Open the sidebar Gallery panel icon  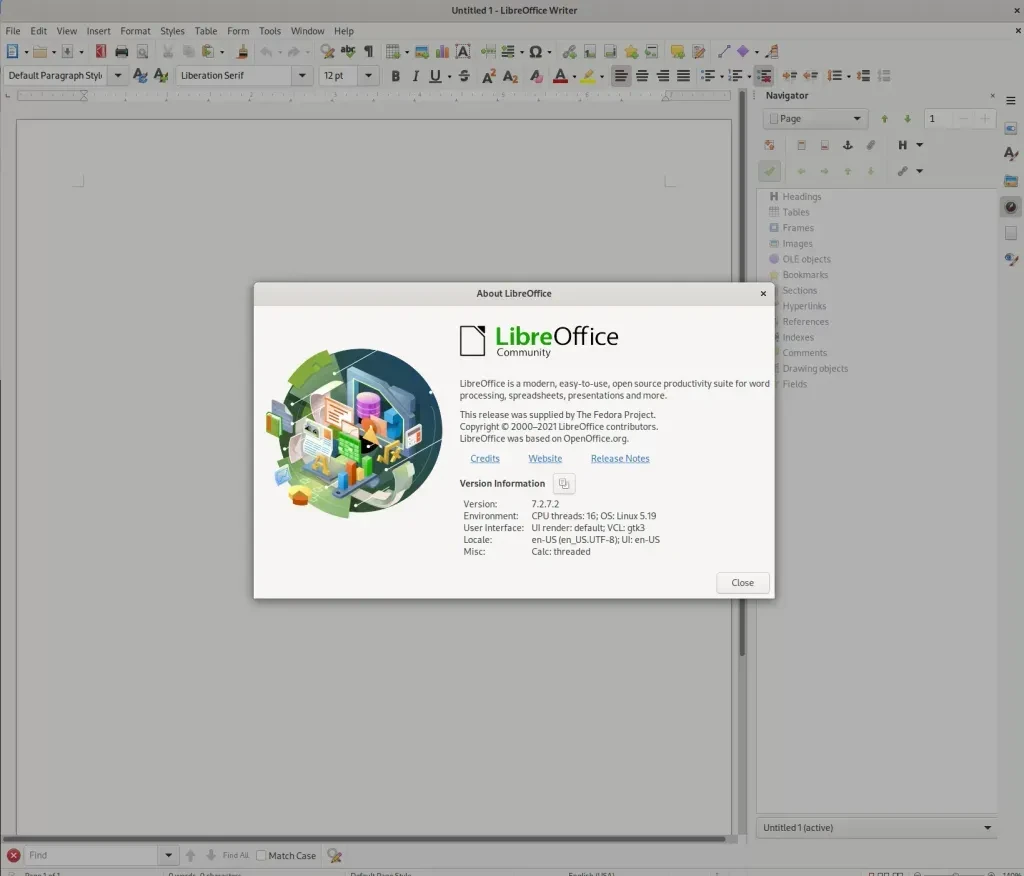[x=1011, y=181]
